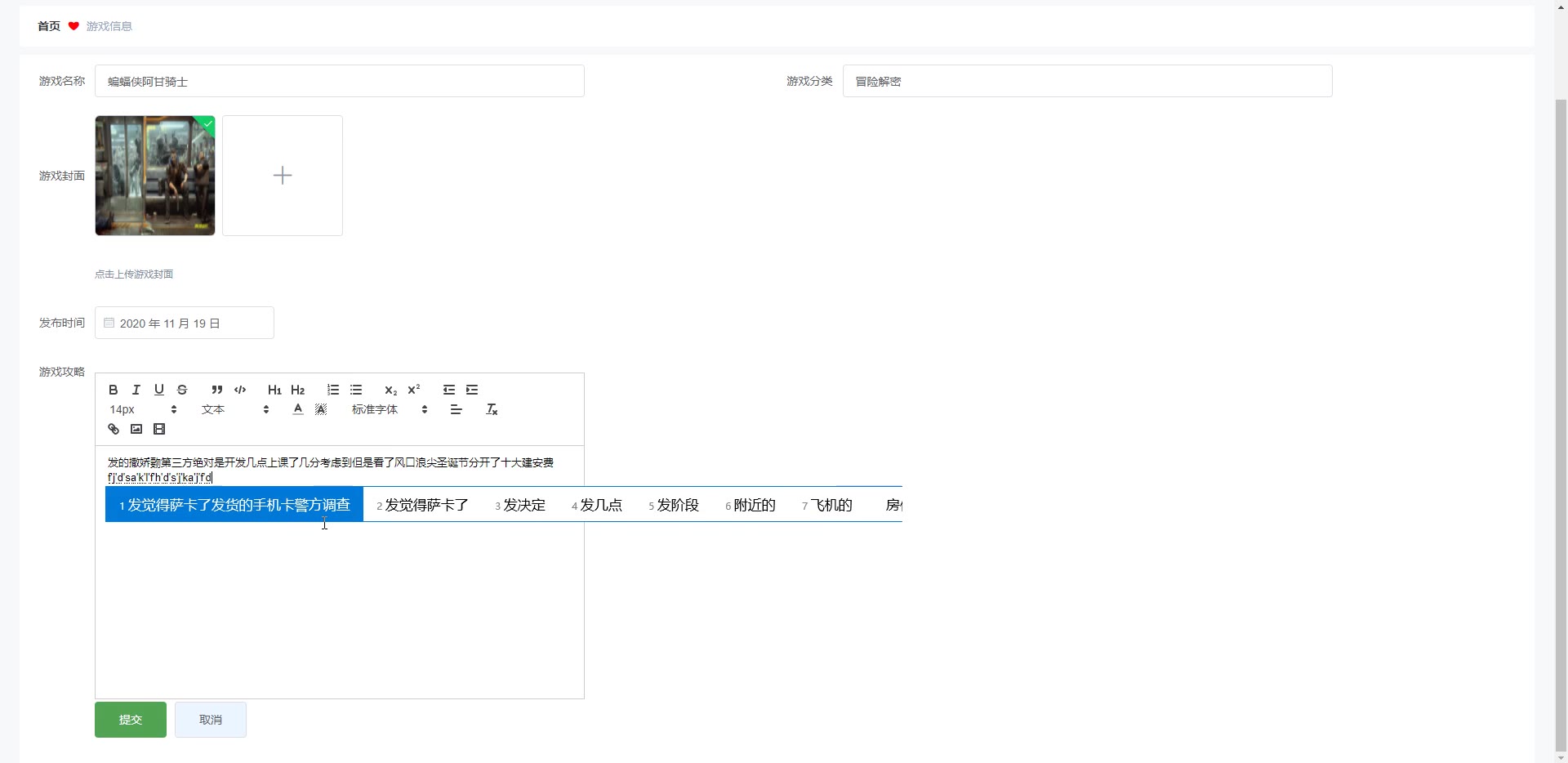The height and width of the screenshot is (763, 1568).
Task: Go to the 首页 breadcrumb link
Action: pos(49,26)
